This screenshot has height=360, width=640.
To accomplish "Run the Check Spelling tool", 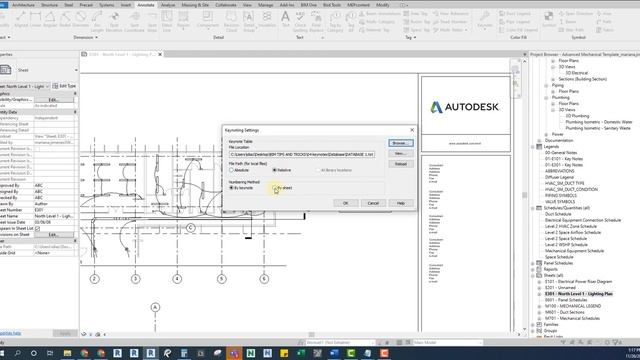I will (x=300, y=21).
